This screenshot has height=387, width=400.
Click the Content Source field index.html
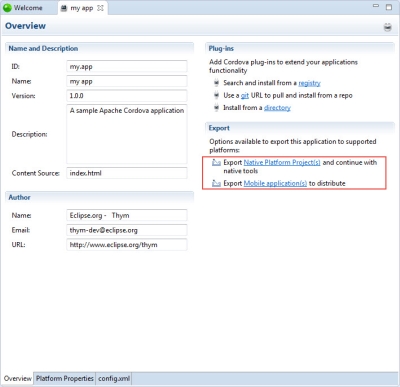pyautogui.click(x=127, y=173)
